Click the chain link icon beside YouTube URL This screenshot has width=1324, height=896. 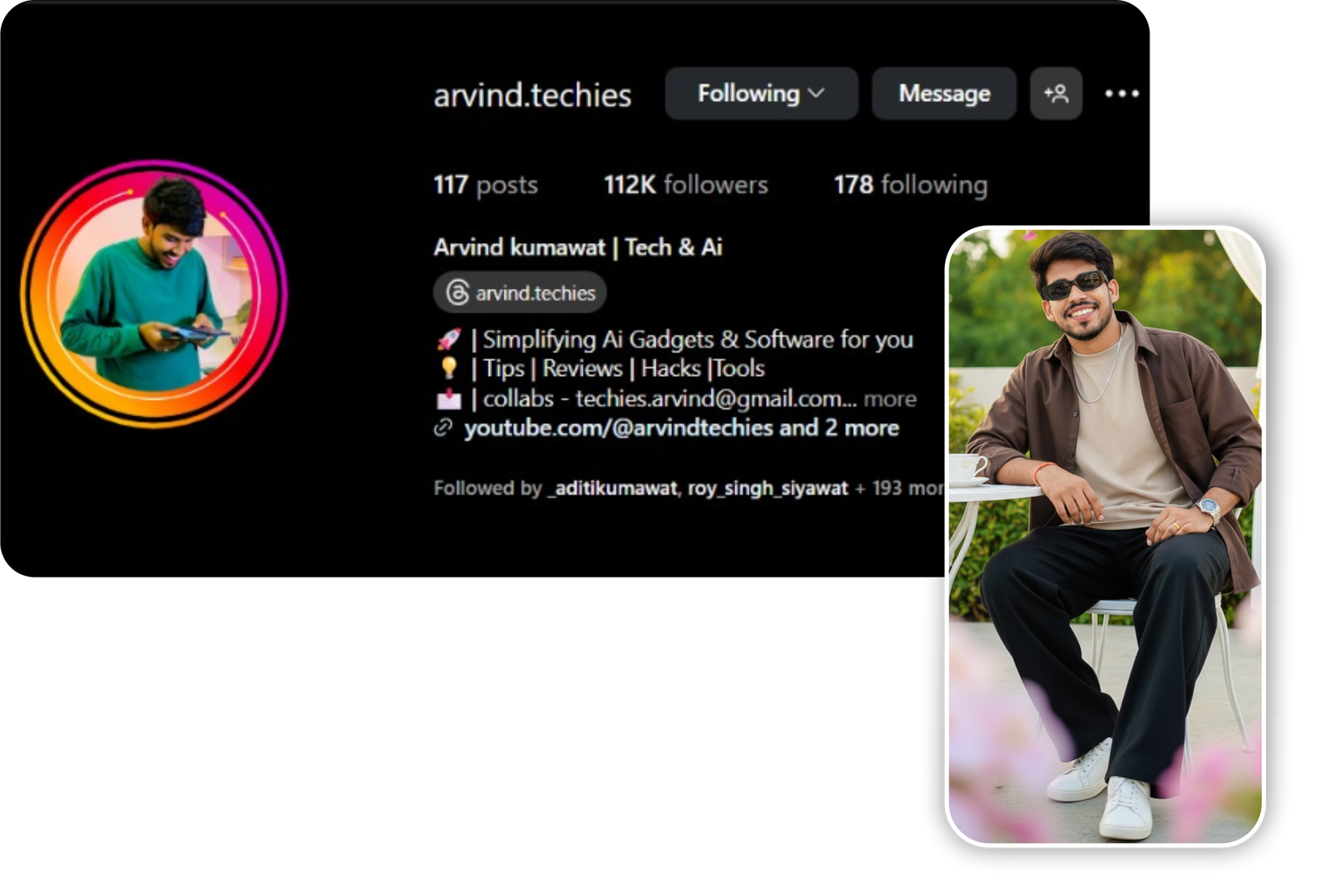[444, 428]
